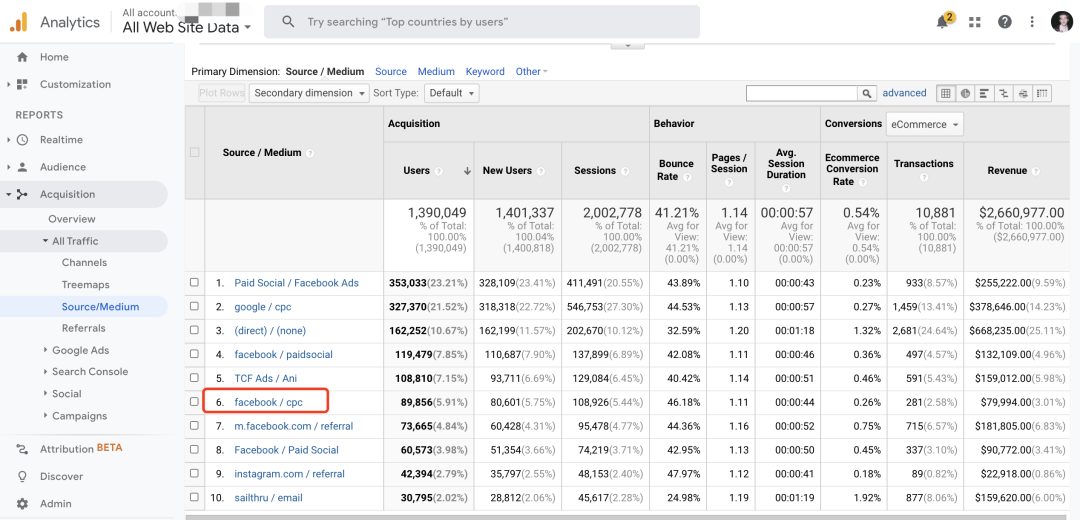Check the (direct) / (none) row checkbox

(x=194, y=331)
